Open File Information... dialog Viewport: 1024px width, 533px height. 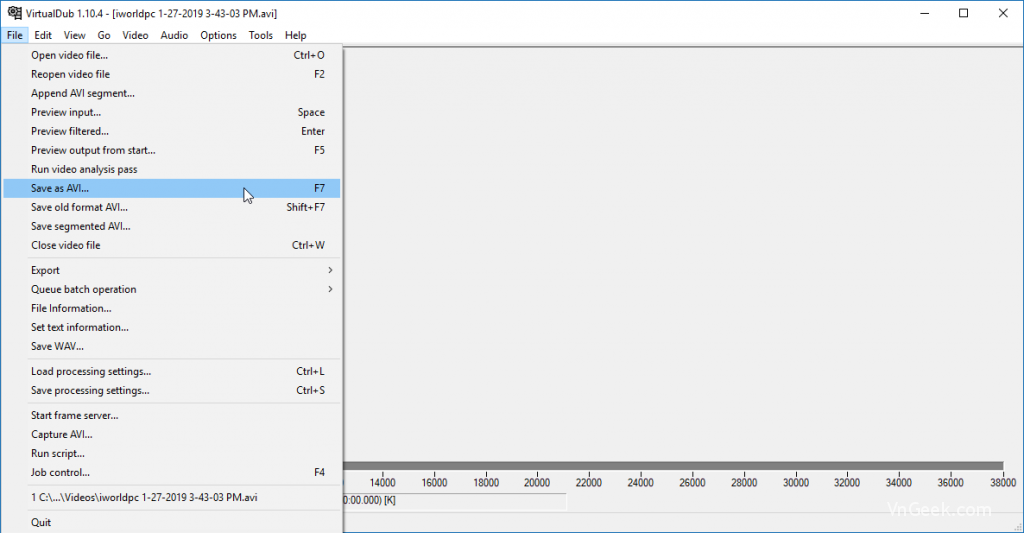tap(172, 308)
